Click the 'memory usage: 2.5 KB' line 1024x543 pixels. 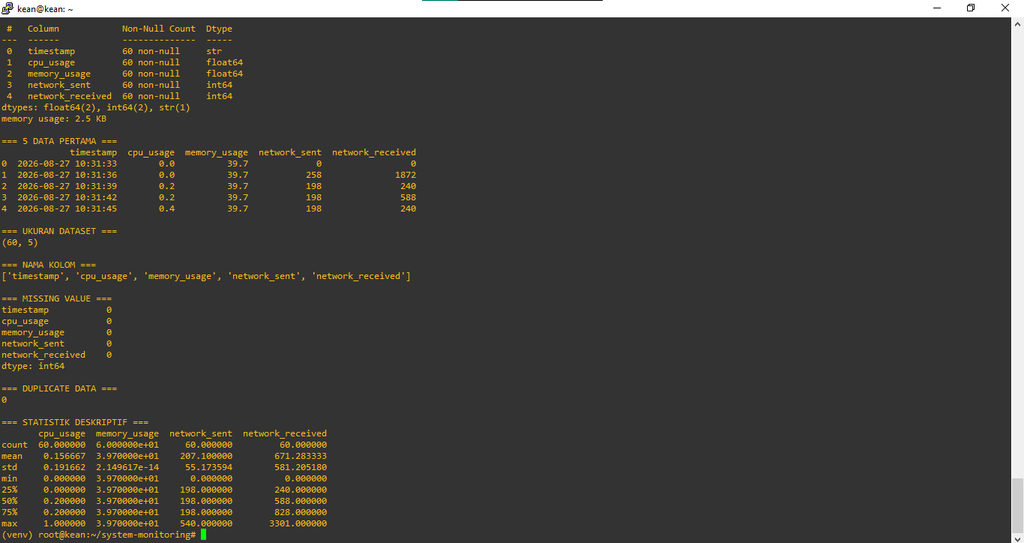(x=54, y=119)
